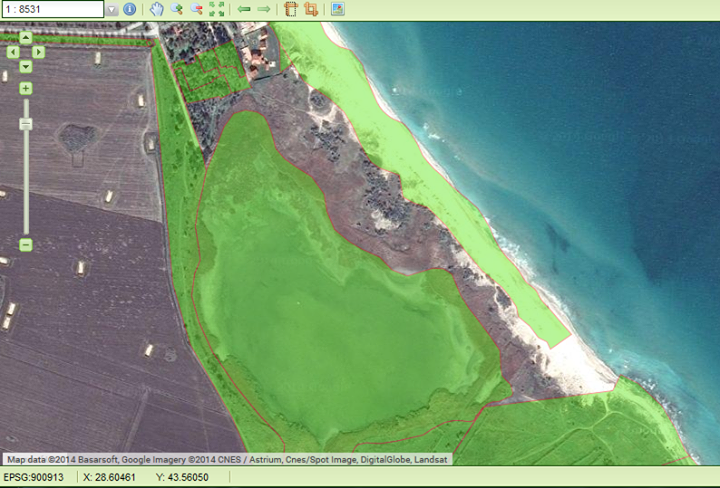
Task: Pan the map west with left arrow
Action: [12, 51]
